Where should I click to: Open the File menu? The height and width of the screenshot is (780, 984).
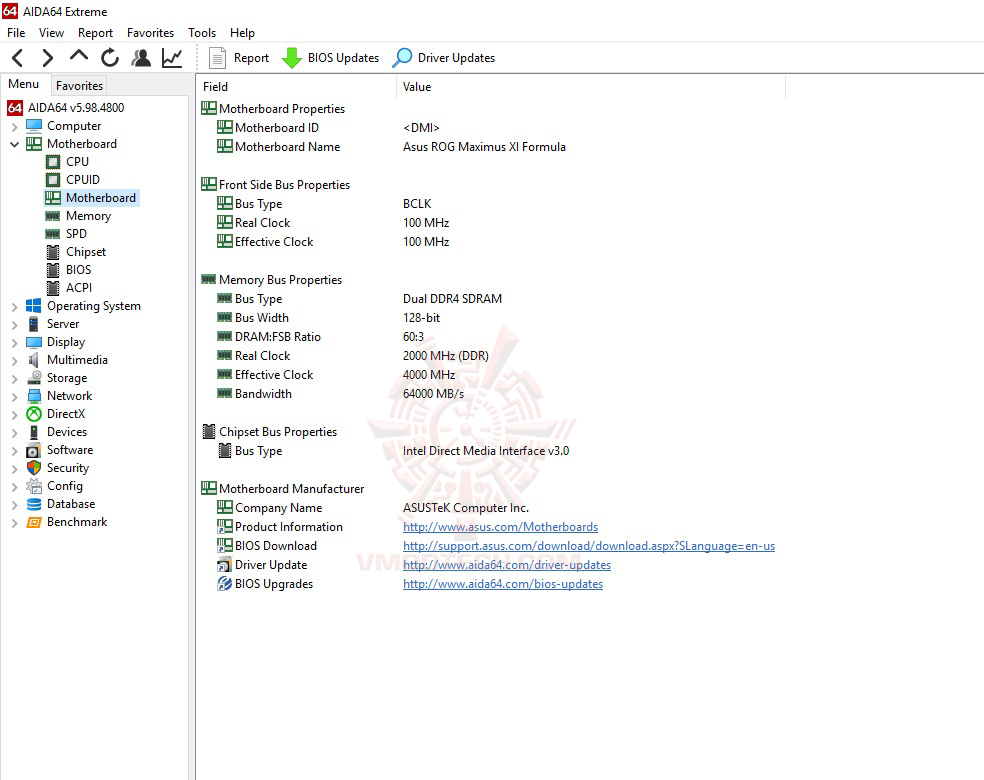click(x=16, y=33)
